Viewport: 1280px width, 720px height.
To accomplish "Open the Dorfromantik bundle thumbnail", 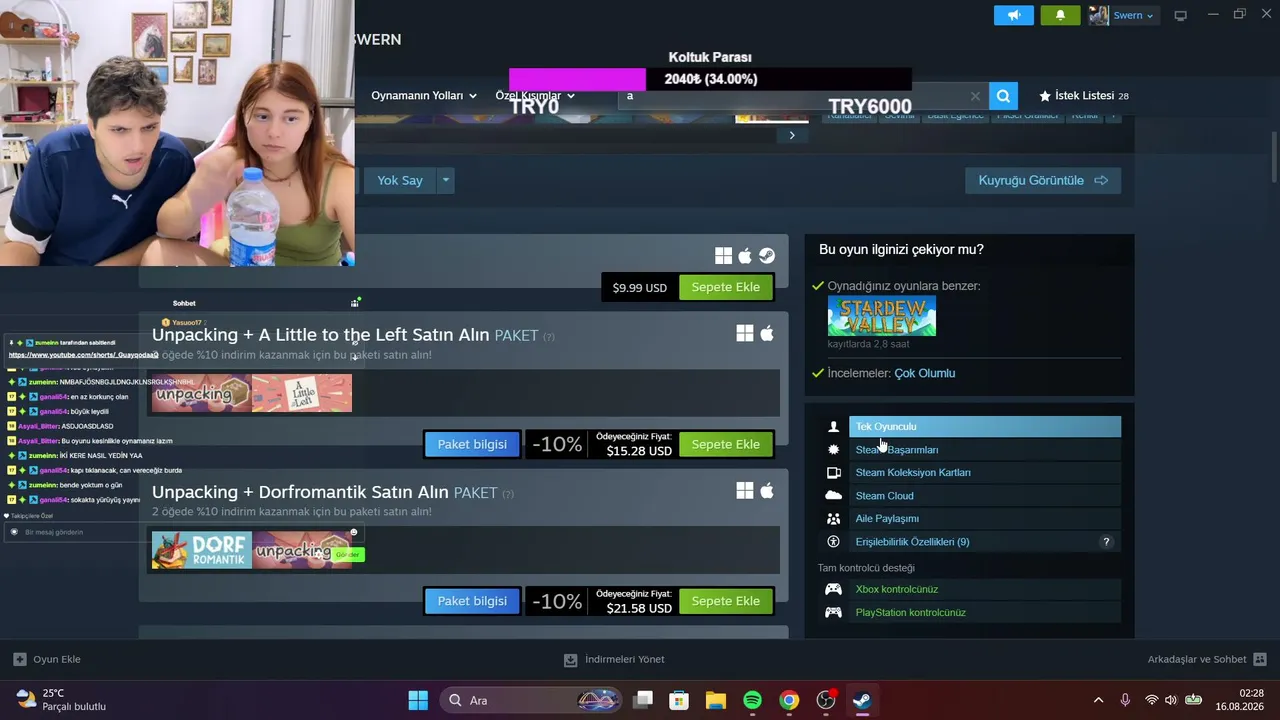I will point(201,550).
